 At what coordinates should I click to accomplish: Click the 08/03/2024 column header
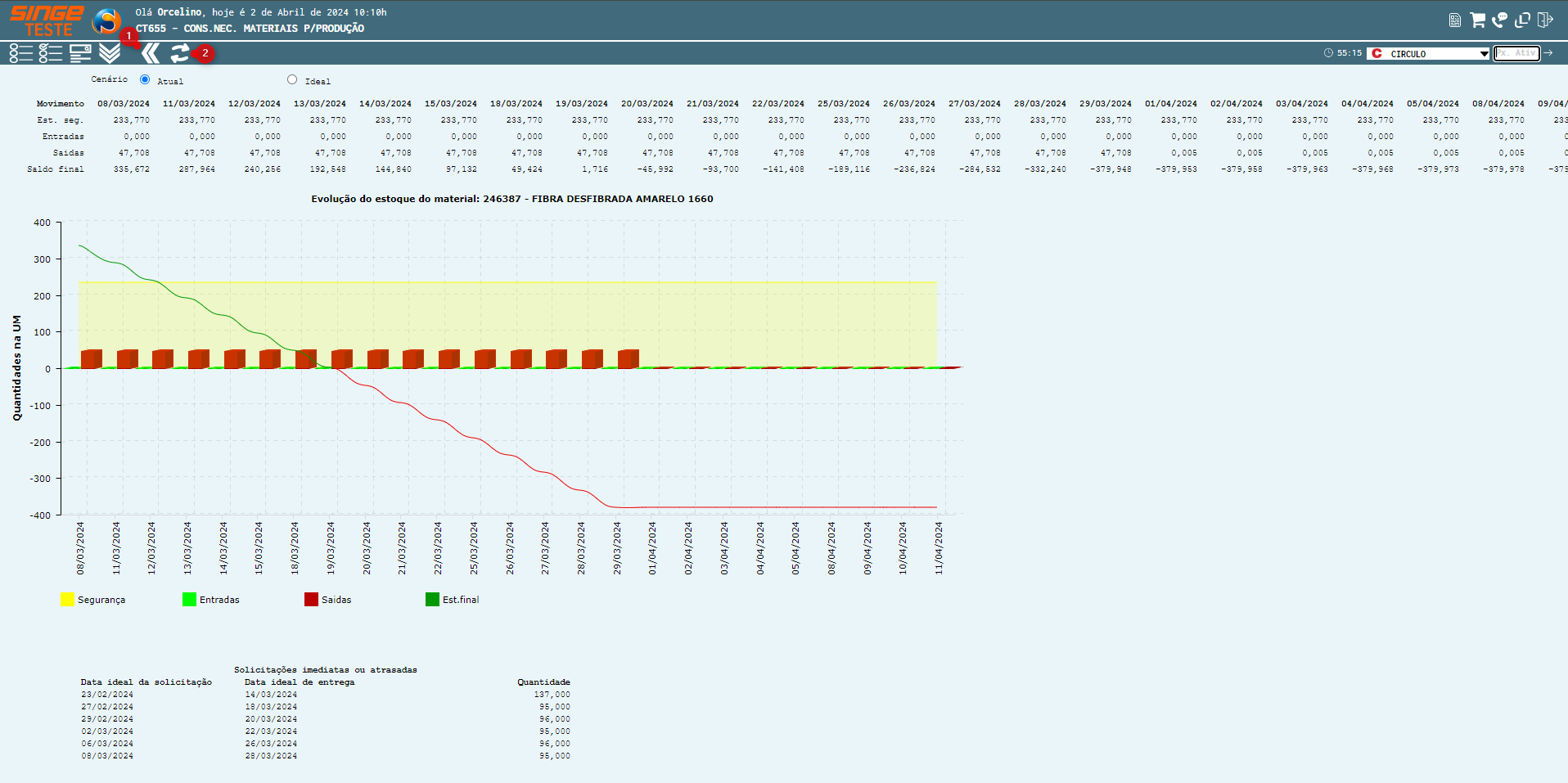124,104
